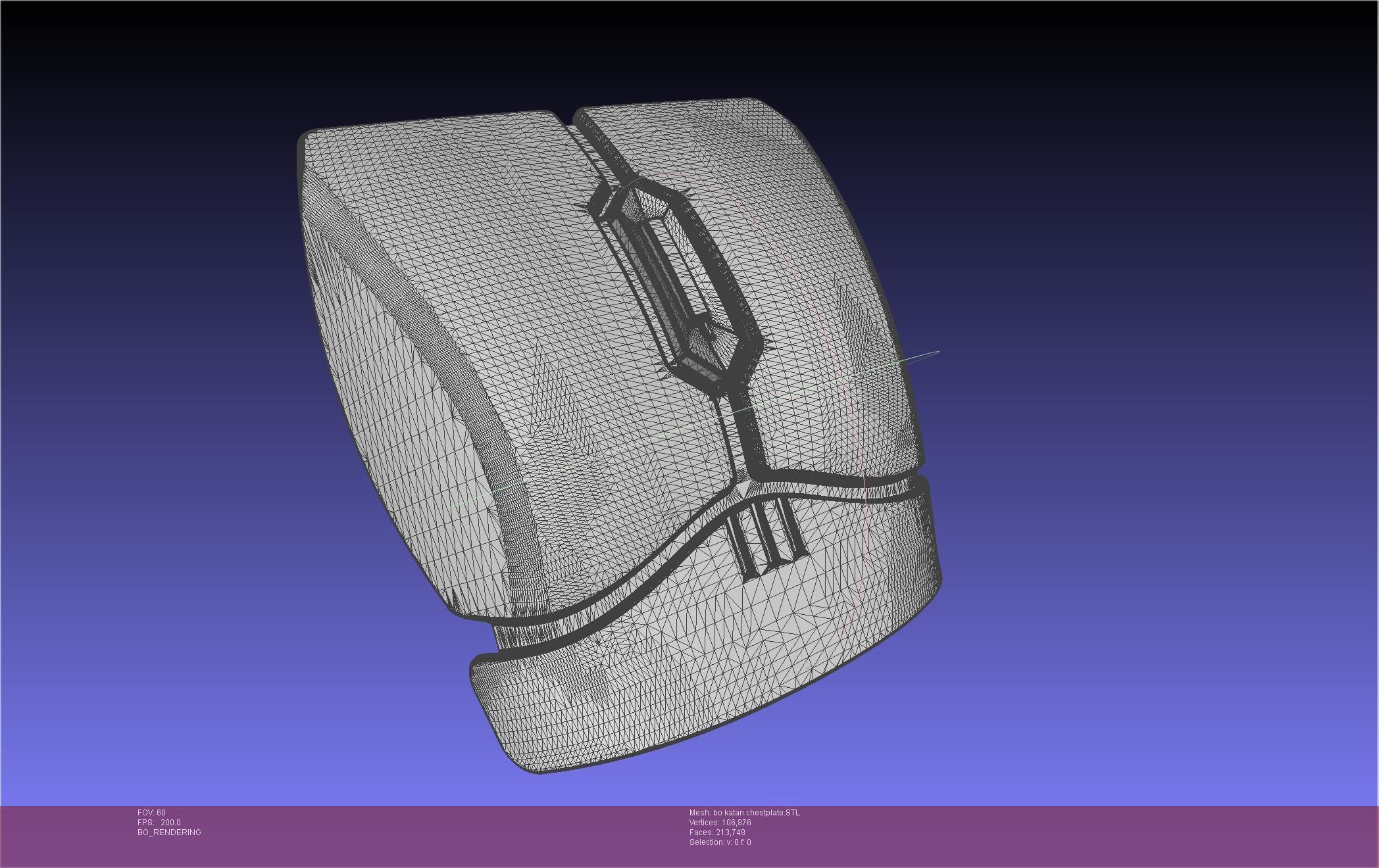Click the FOV: 60 status text
Viewport: 1379px width, 868px height.
[x=151, y=813]
